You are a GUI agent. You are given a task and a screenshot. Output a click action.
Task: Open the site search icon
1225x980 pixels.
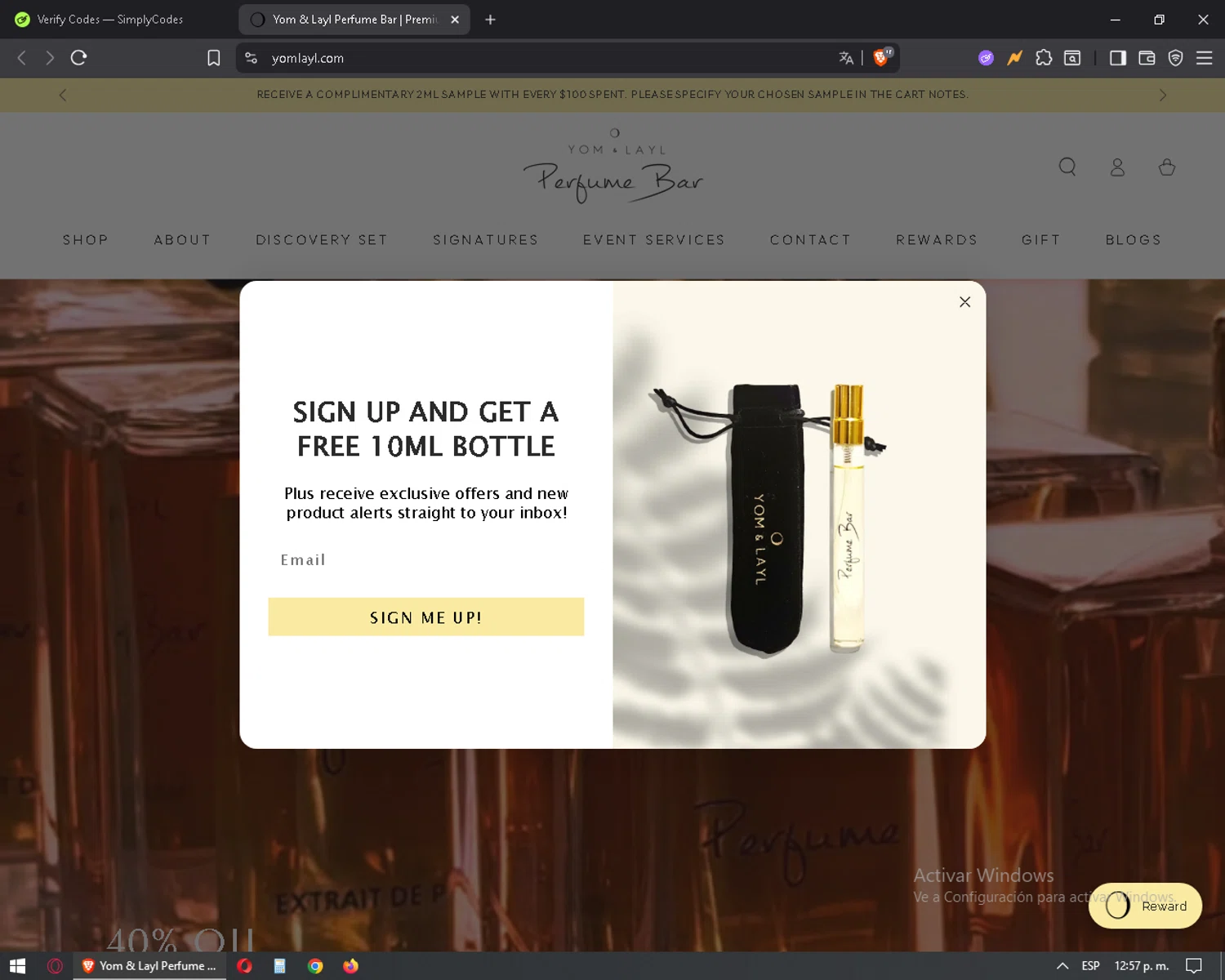[1067, 167]
